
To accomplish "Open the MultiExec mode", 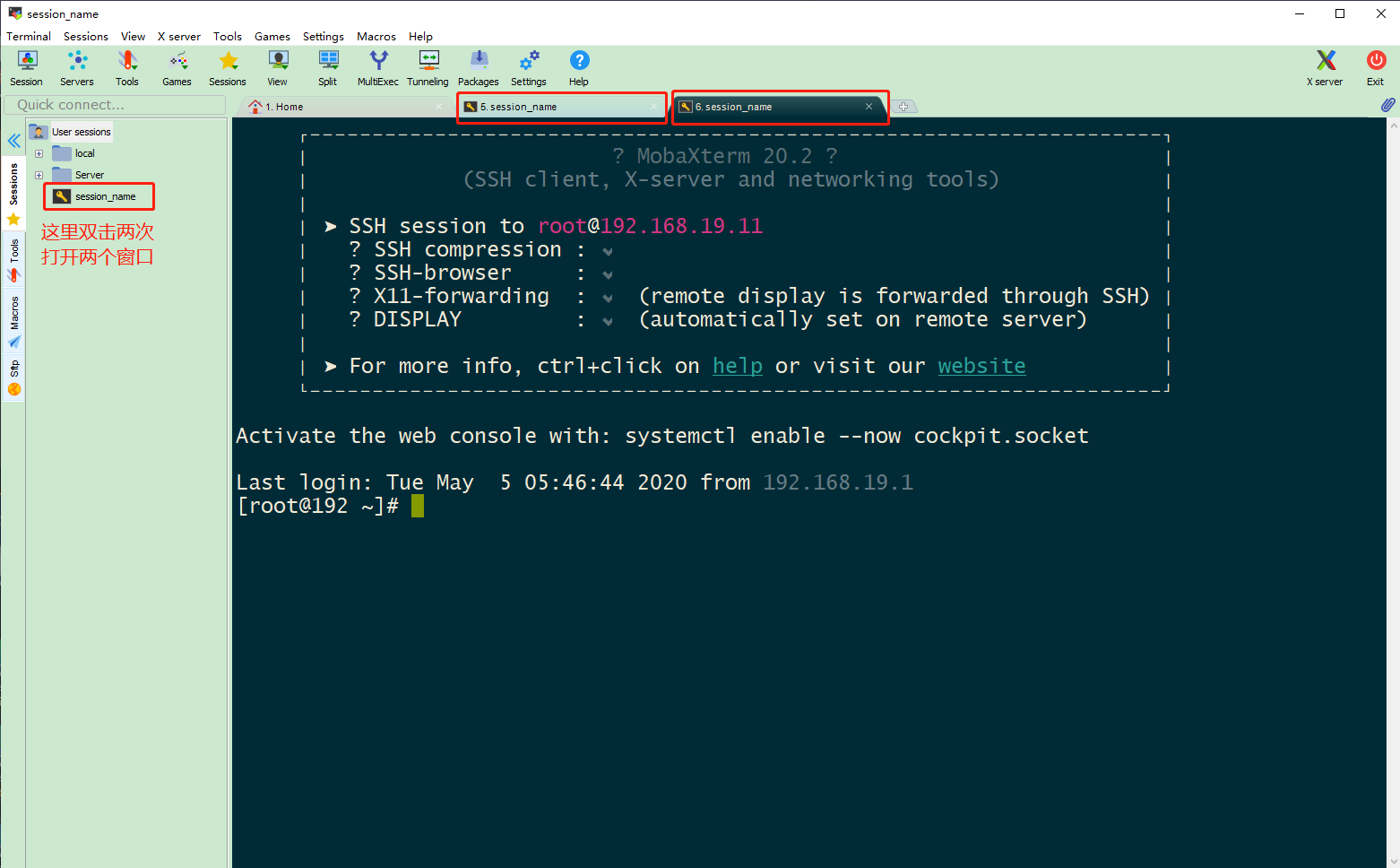I will 378,68.
